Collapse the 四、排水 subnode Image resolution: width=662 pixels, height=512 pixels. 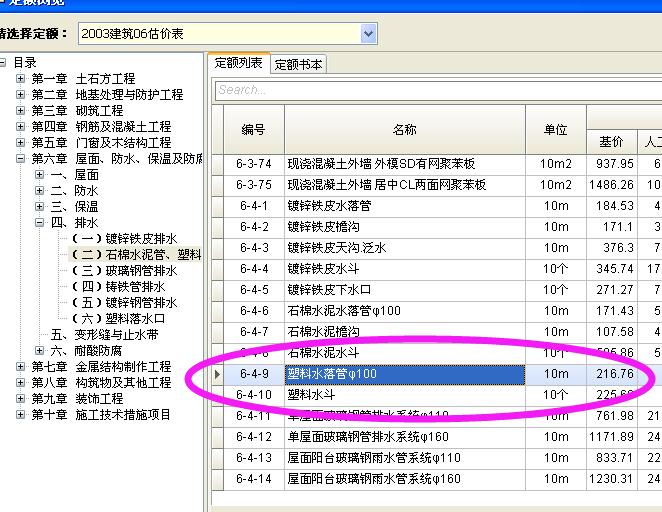tap(39, 222)
